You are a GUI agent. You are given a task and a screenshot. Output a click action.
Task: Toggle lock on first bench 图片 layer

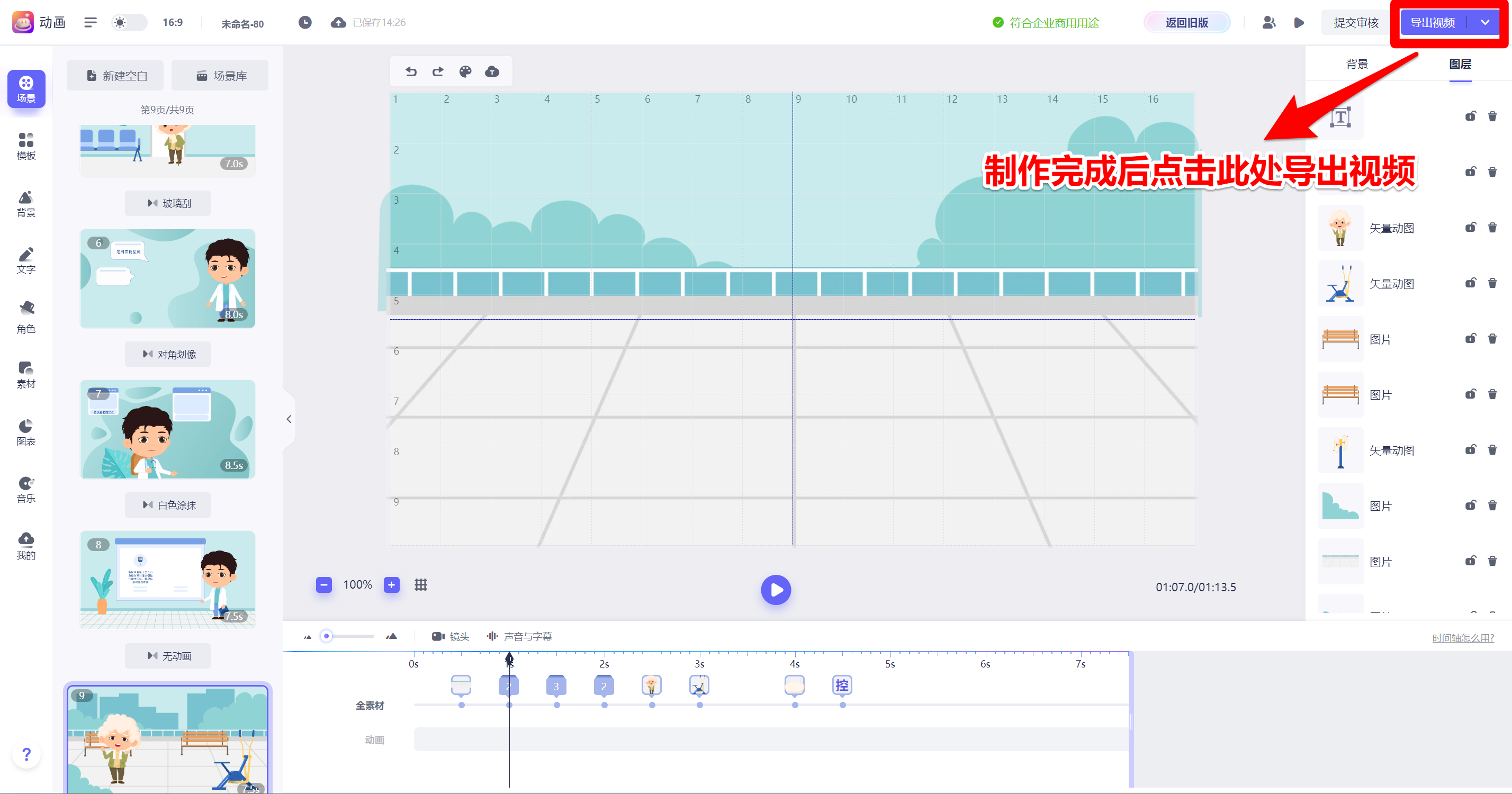[1470, 339]
